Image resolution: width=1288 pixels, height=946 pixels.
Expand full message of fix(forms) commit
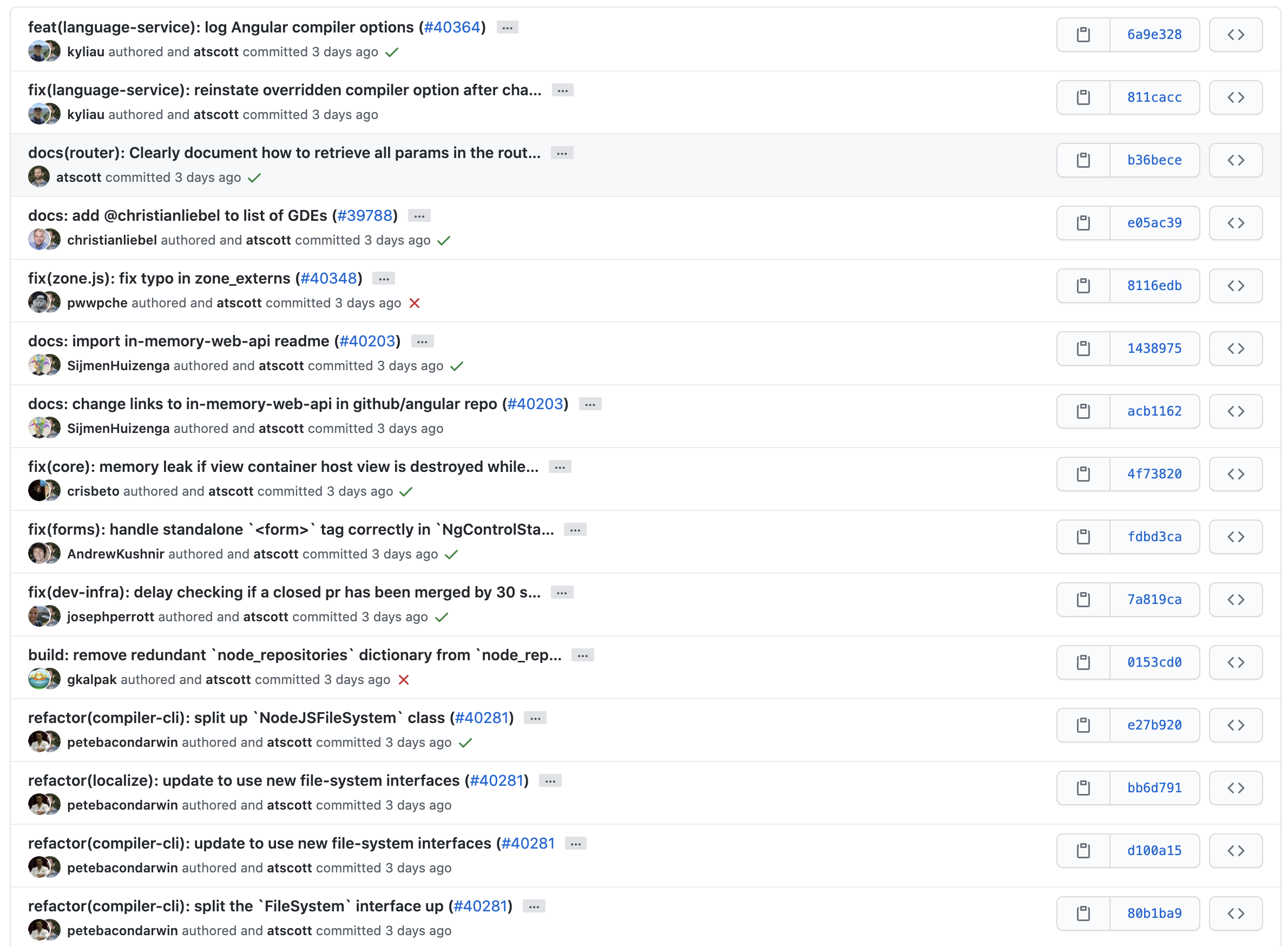tap(574, 530)
